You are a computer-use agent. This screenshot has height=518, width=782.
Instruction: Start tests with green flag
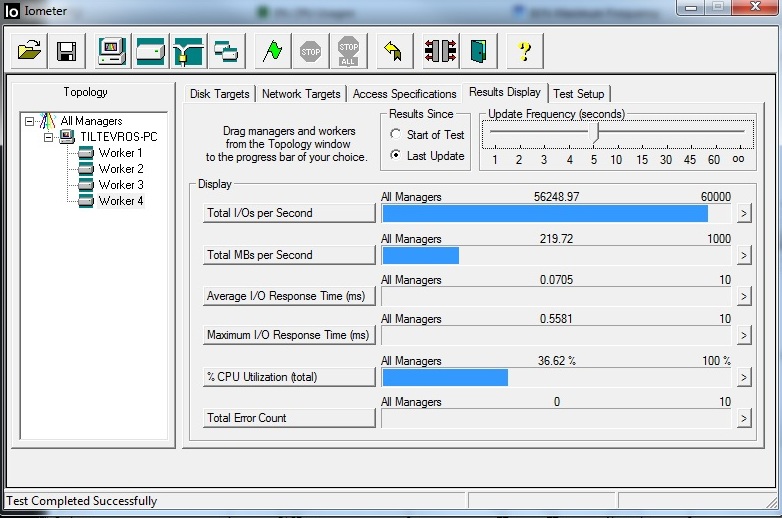(x=273, y=51)
